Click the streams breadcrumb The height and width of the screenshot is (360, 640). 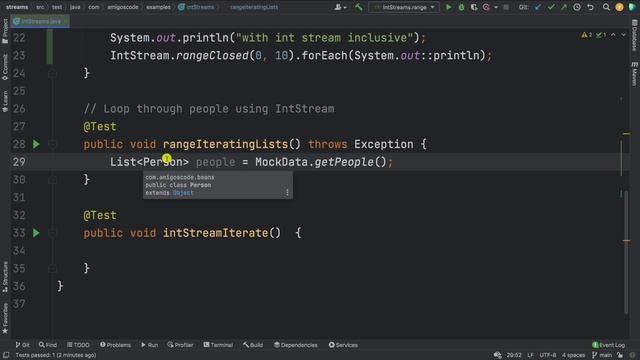17,7
